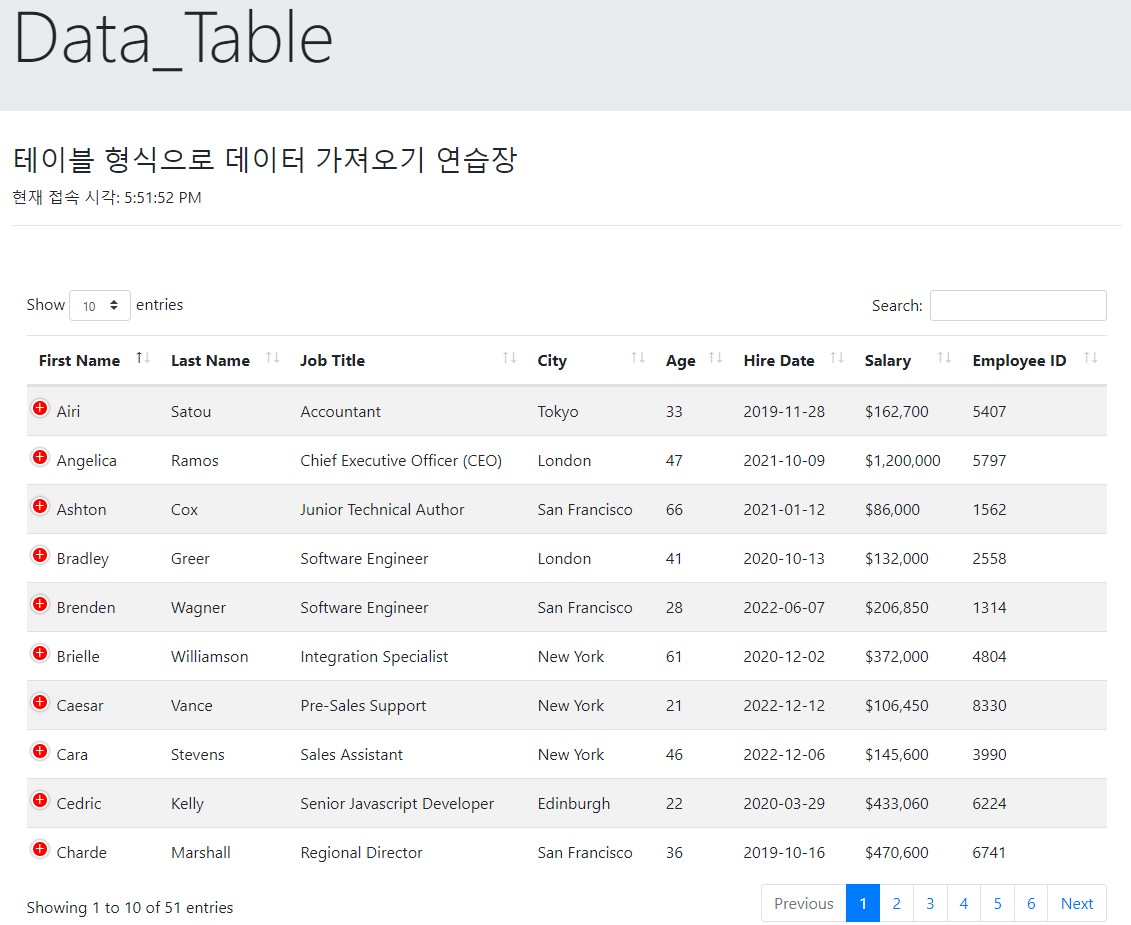Image resolution: width=1131 pixels, height=925 pixels.
Task: Click the last name Marshall
Action: (x=201, y=853)
